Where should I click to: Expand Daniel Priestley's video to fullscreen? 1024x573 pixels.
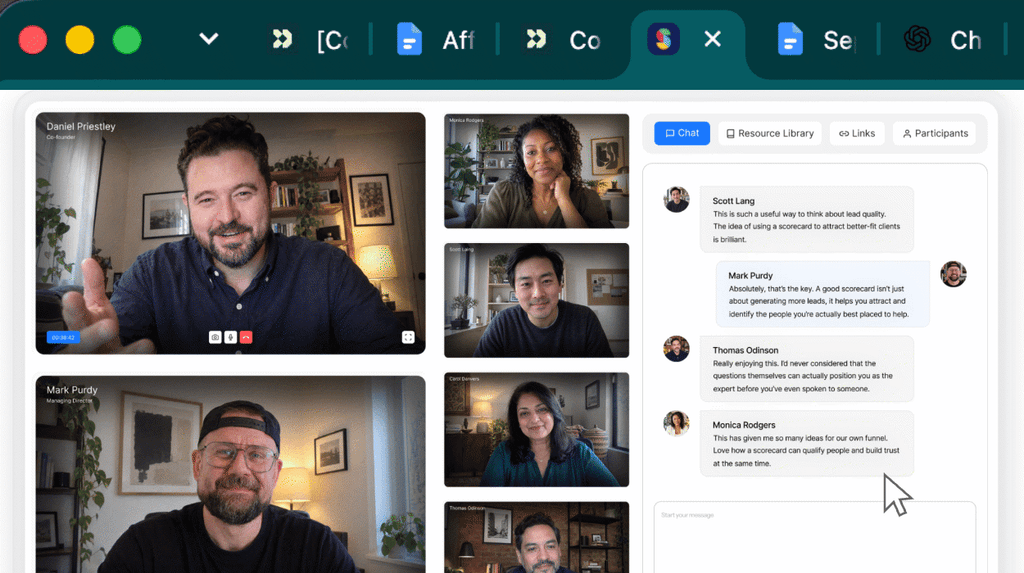408,337
